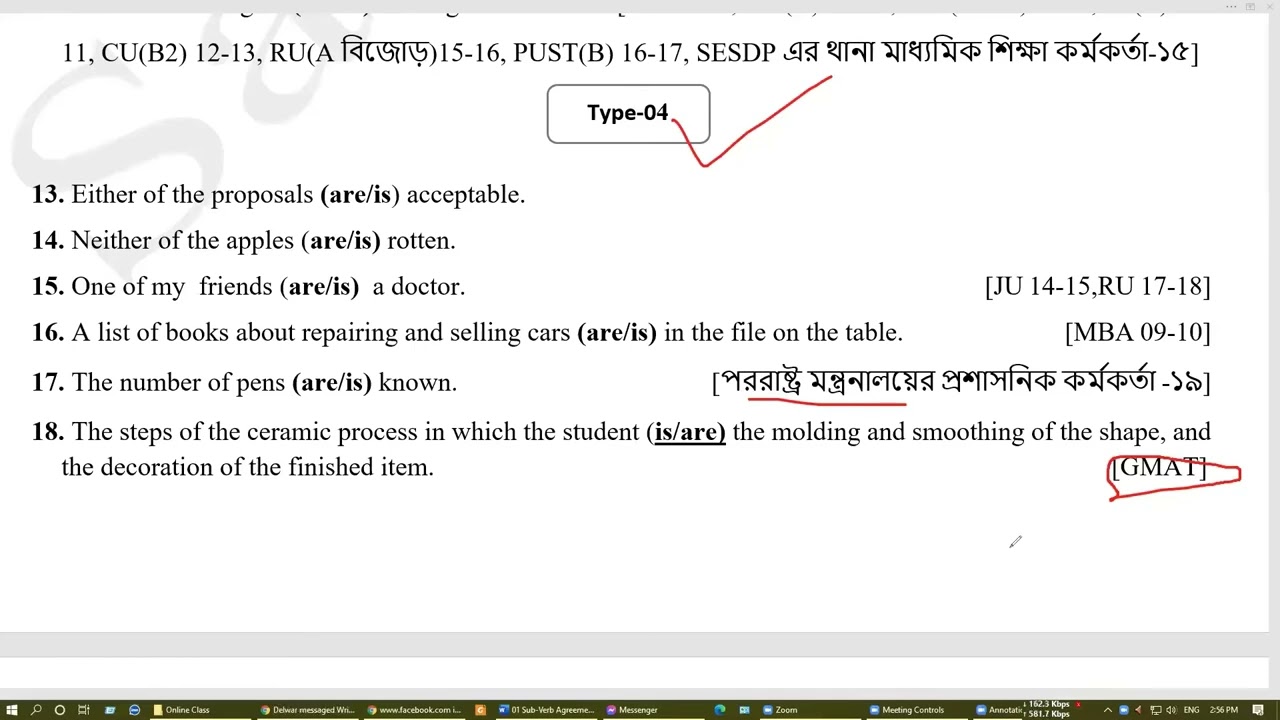Viewport: 1280px width, 720px height.
Task: Switch to Chrome 'Delwar messaged' window
Action: (x=307, y=710)
